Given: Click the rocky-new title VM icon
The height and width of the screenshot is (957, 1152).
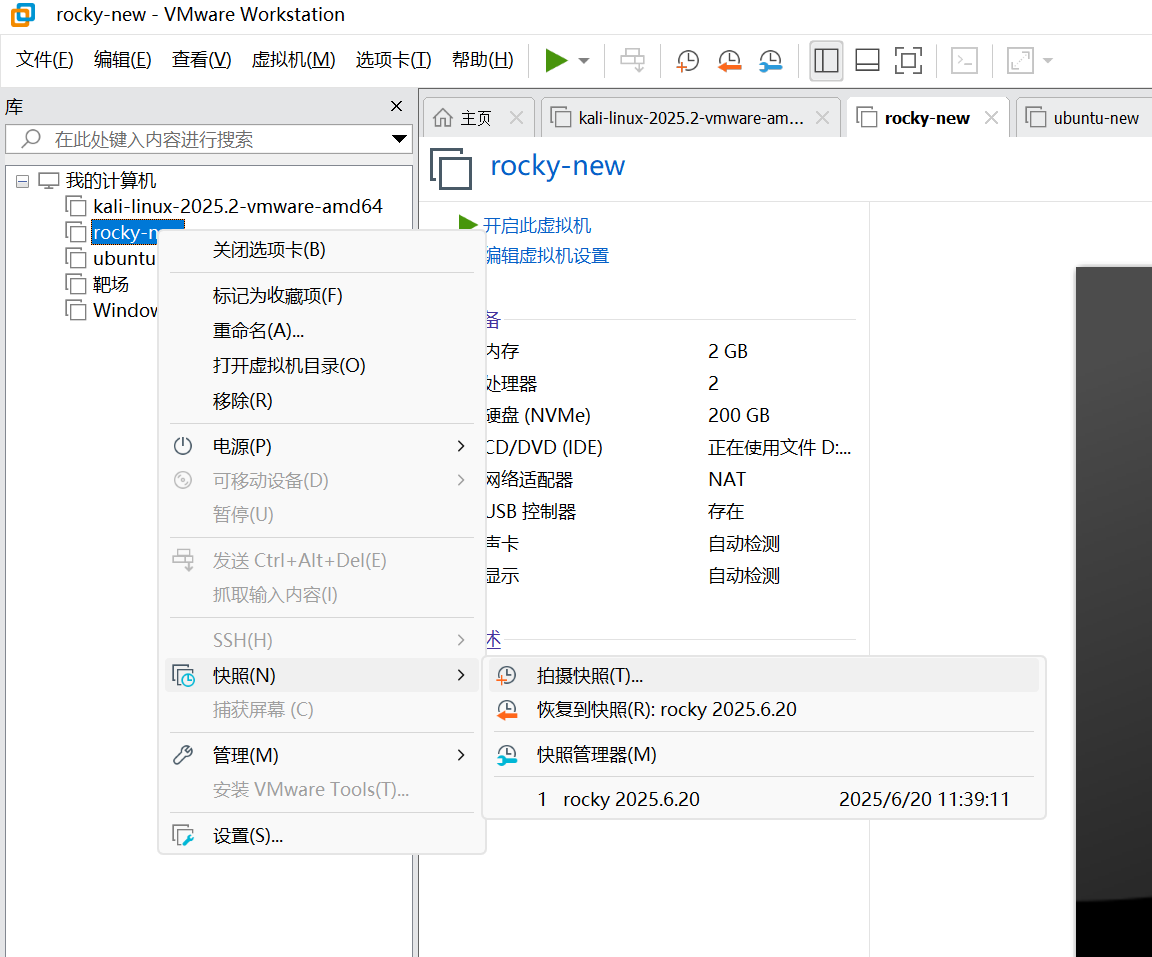Looking at the screenshot, I should coord(450,168).
